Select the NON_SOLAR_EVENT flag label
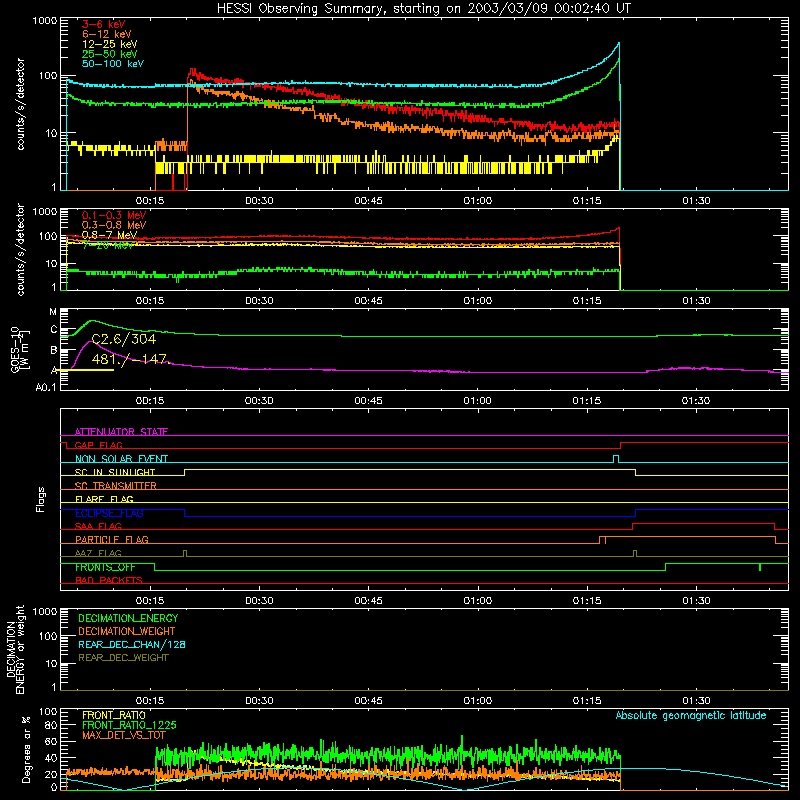The image size is (800, 800). (x=121, y=459)
